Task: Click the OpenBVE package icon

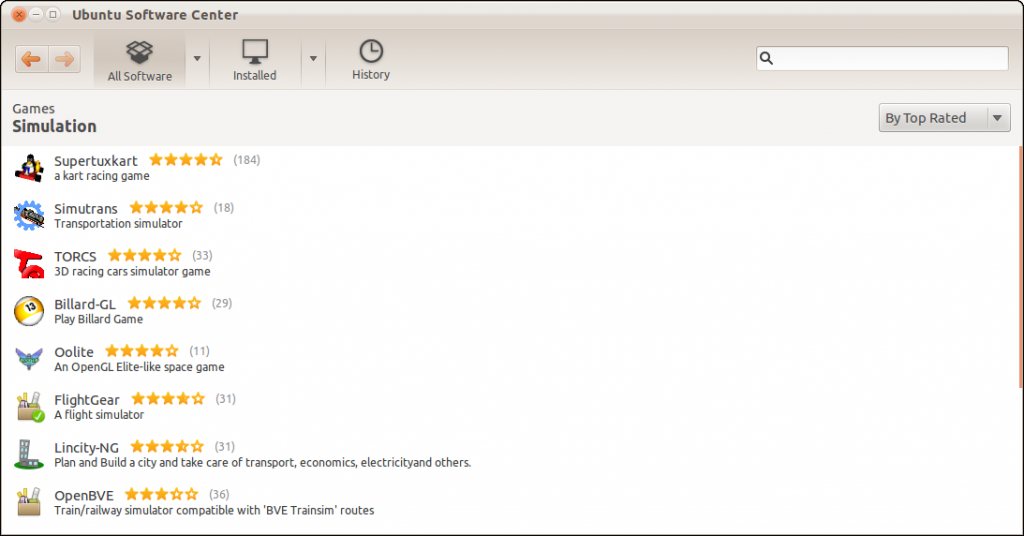Action: 29,501
